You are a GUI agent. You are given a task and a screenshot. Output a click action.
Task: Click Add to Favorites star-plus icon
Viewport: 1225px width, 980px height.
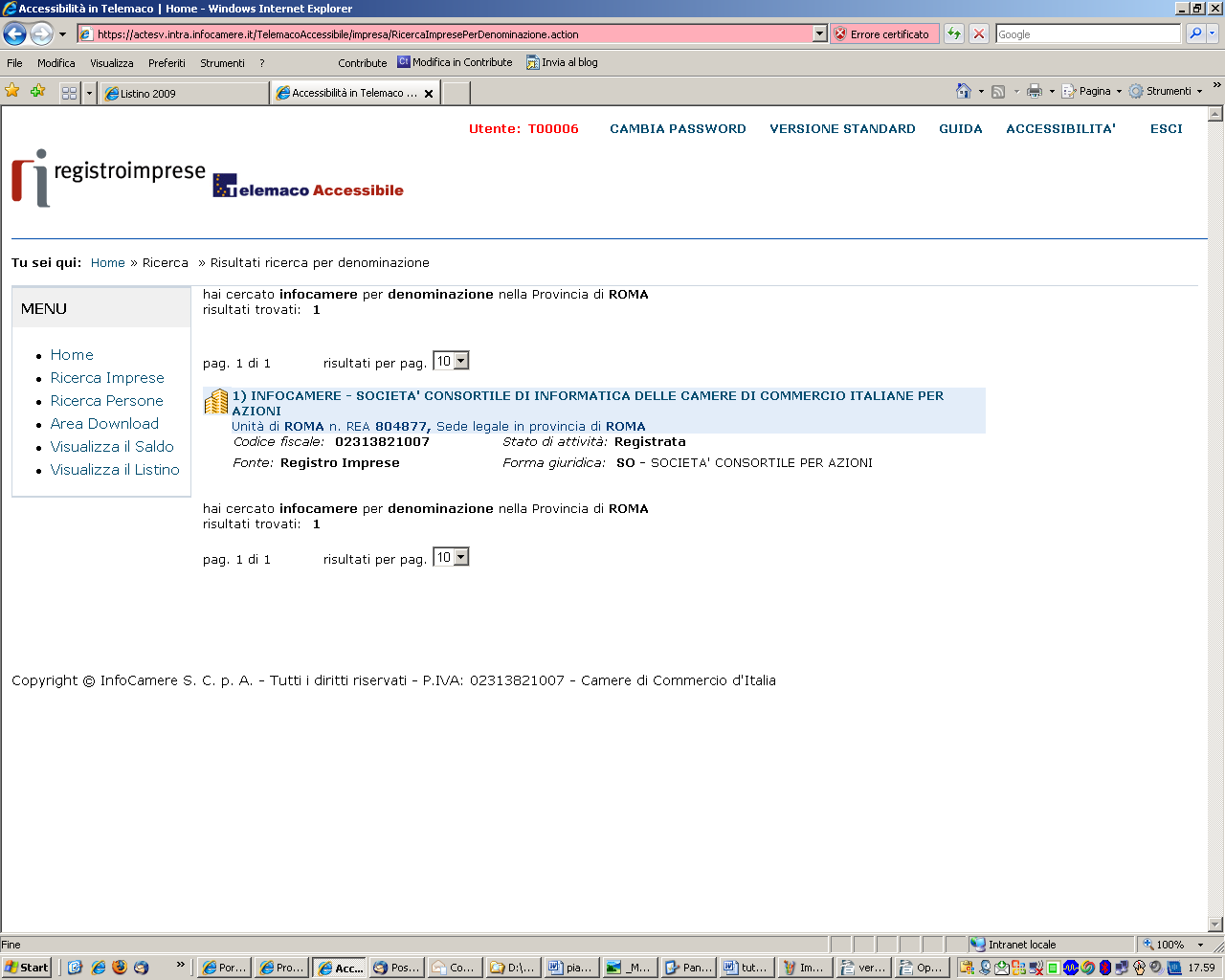[37, 91]
